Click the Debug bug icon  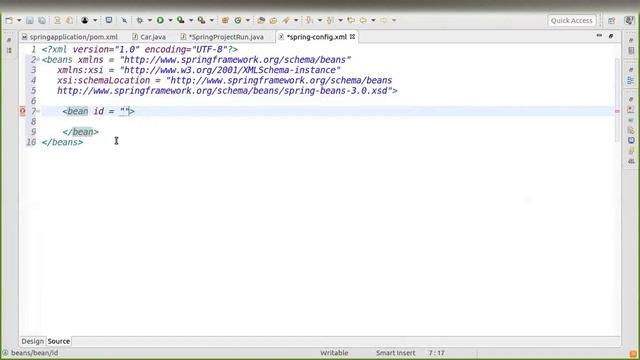pos(140,20)
